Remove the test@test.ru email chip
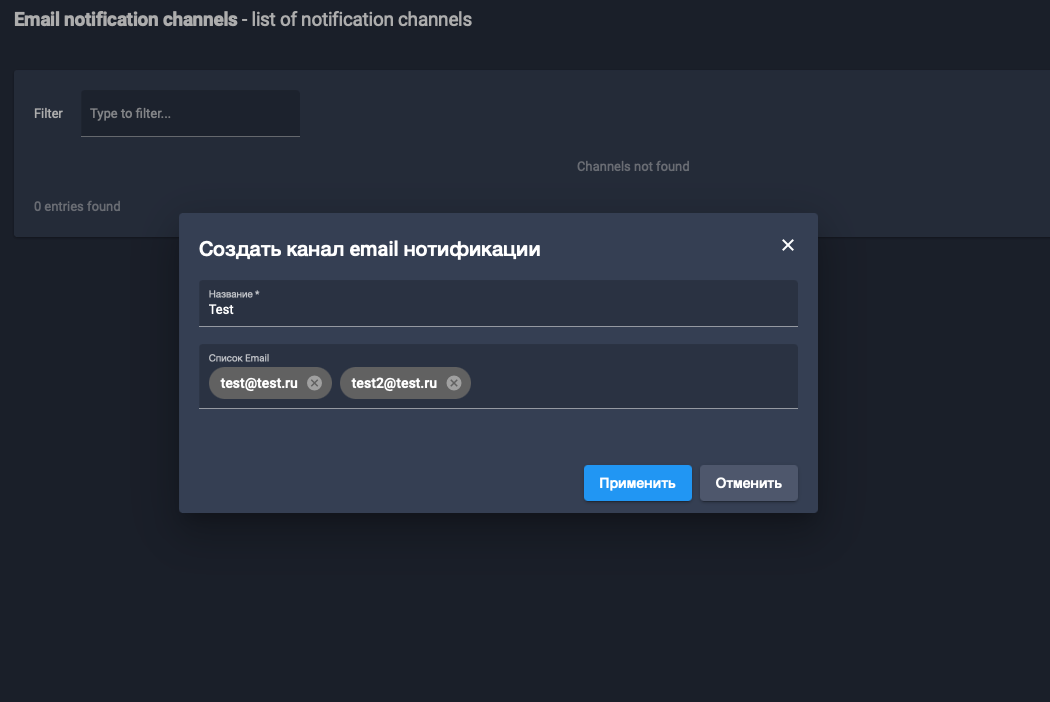Image resolution: width=1050 pixels, height=702 pixels. 314,383
